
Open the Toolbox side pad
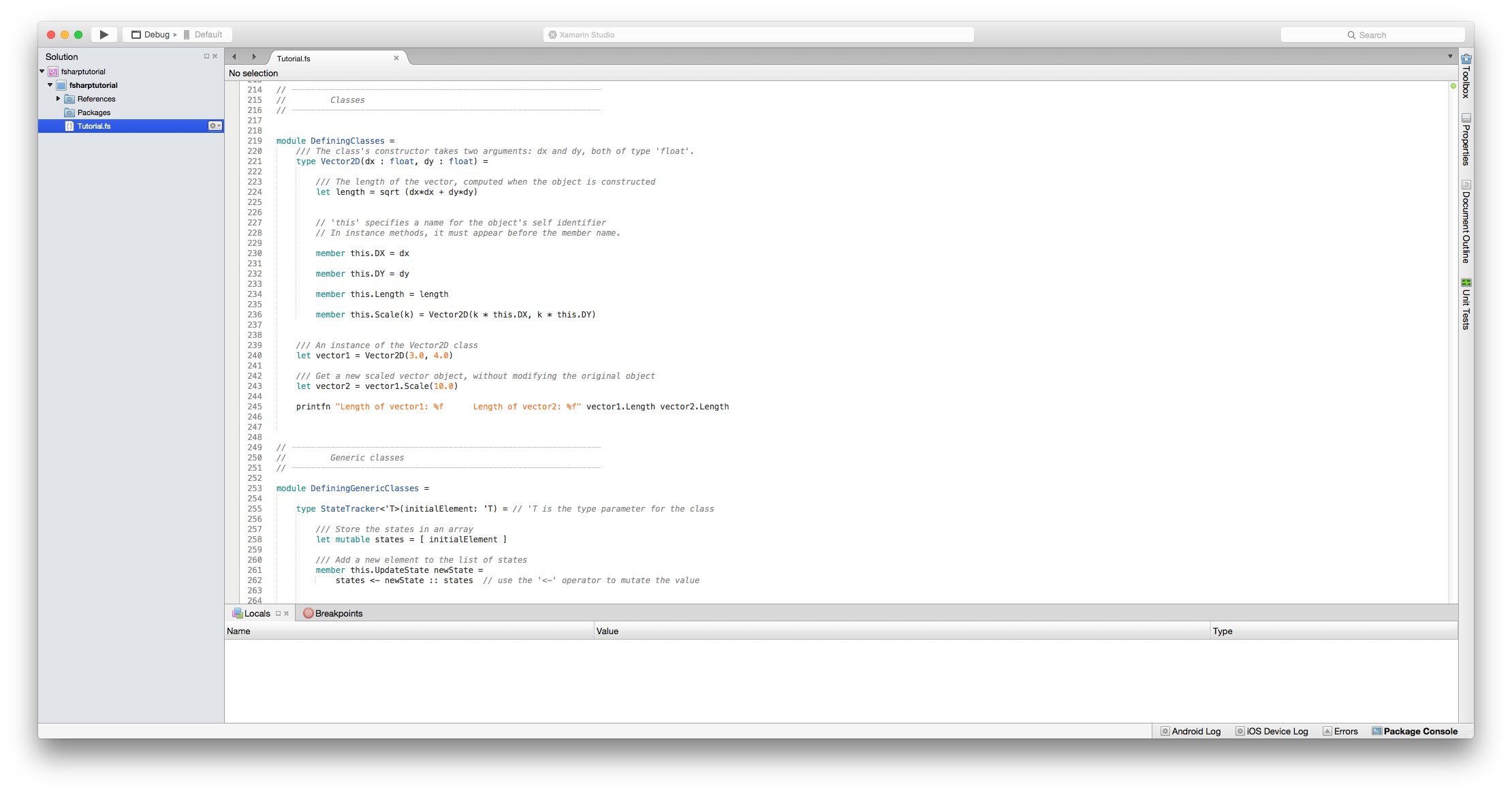pos(1466,76)
